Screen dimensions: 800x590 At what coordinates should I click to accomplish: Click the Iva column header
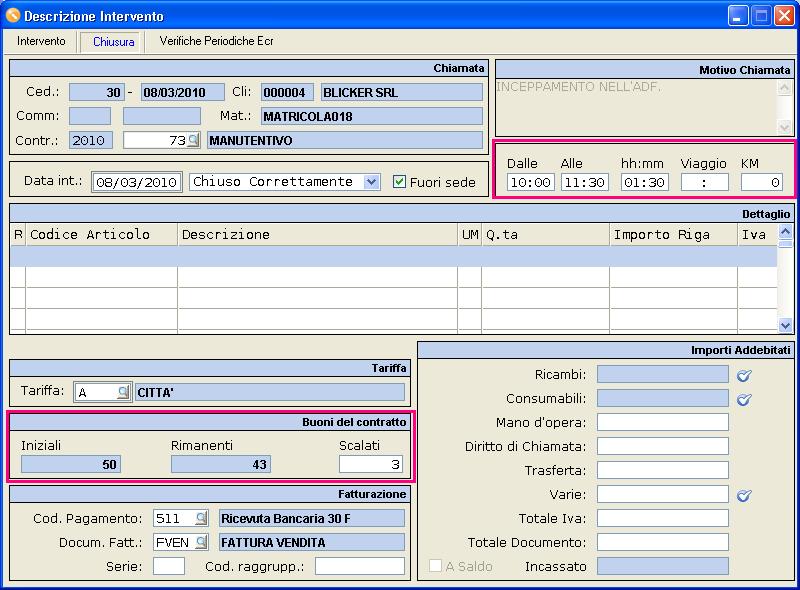coord(758,234)
